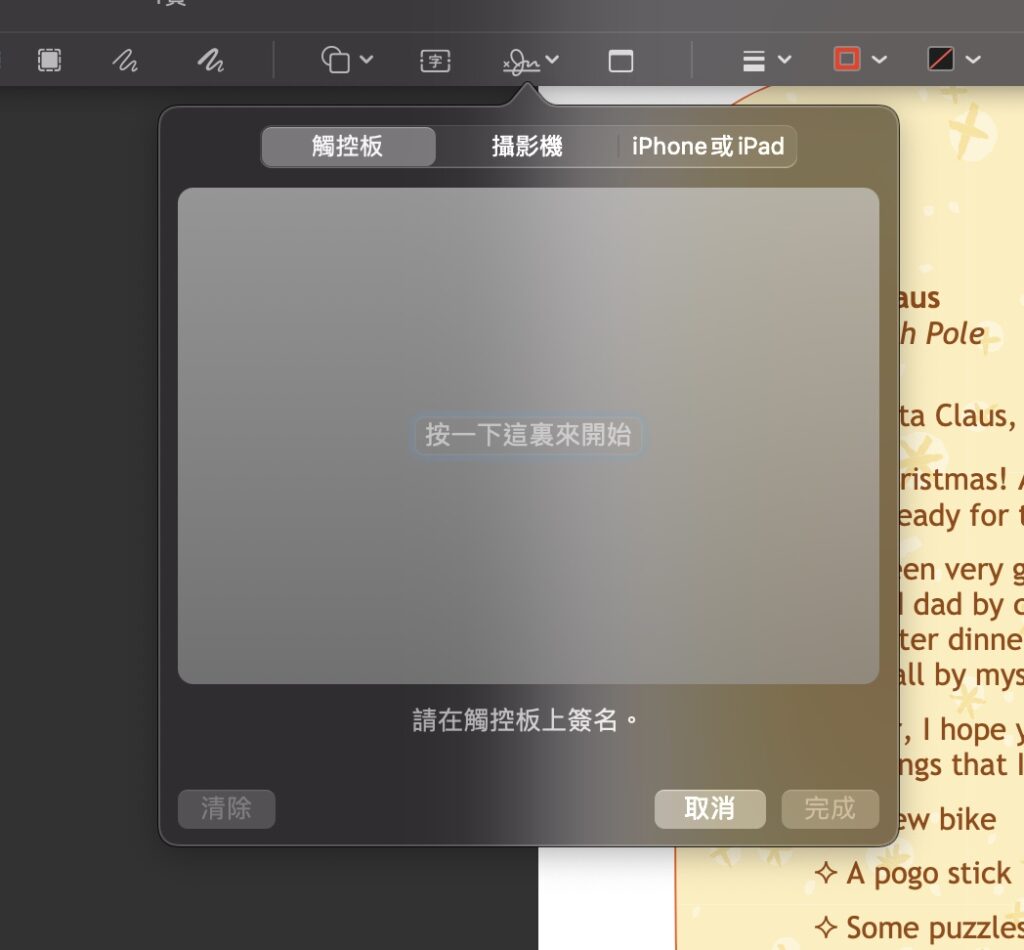Select the Draw brush tool
This screenshot has height=950, width=1024.
210,60
